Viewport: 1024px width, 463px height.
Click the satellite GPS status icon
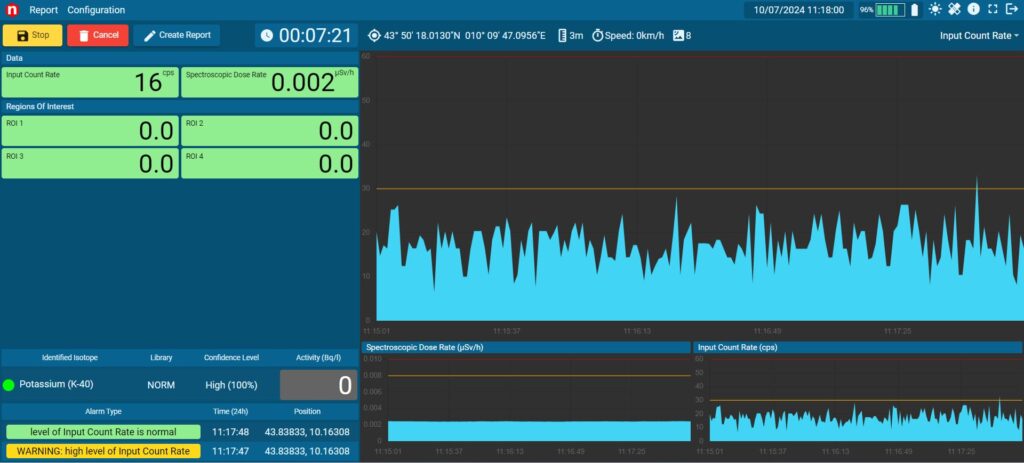tap(954, 10)
